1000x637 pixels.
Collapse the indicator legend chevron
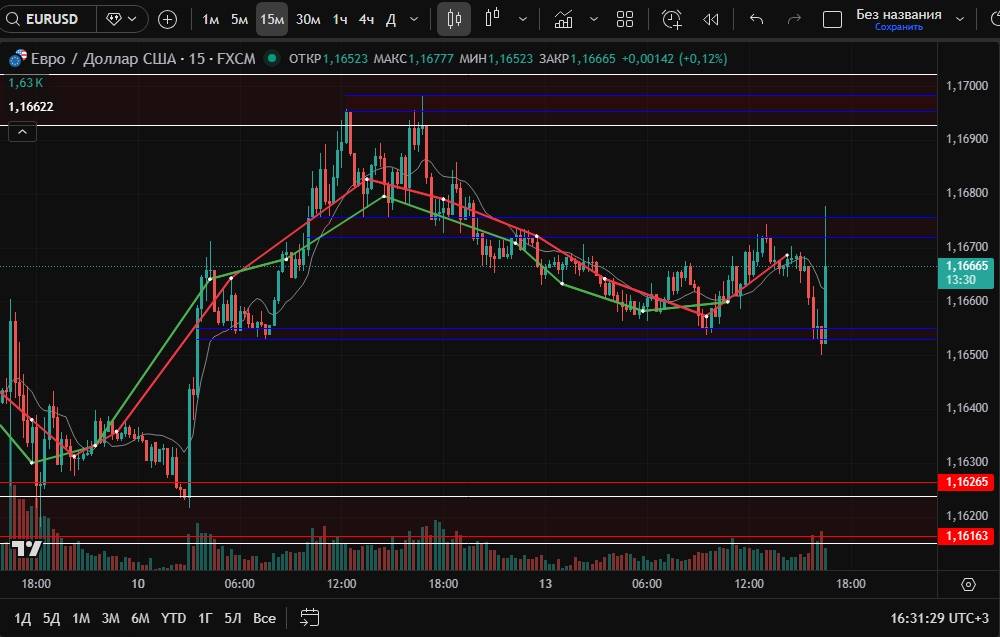click(21, 131)
